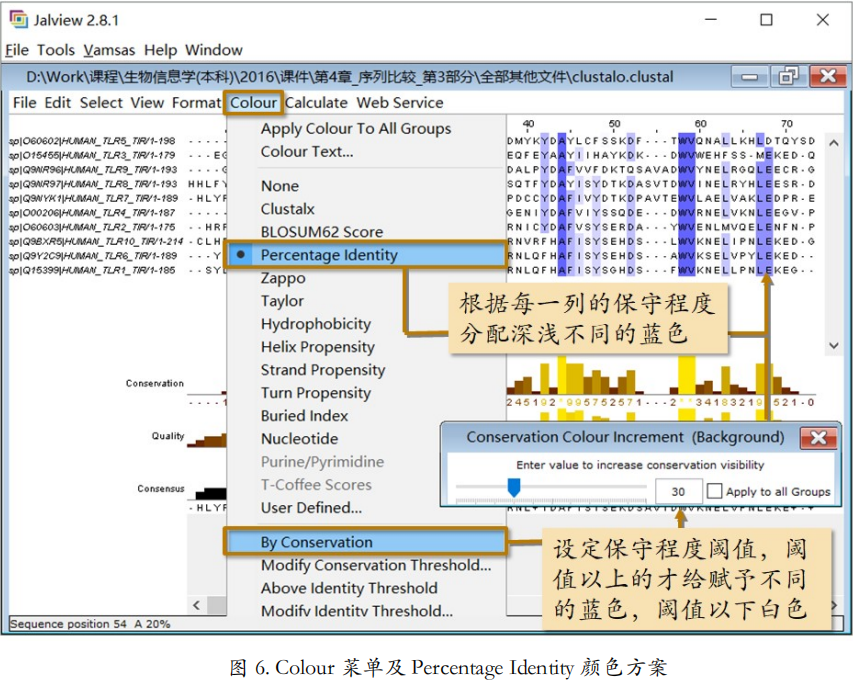This screenshot has width=853, height=683.
Task: Click the alignment vertical scrollbar up arrow
Action: (x=833, y=143)
